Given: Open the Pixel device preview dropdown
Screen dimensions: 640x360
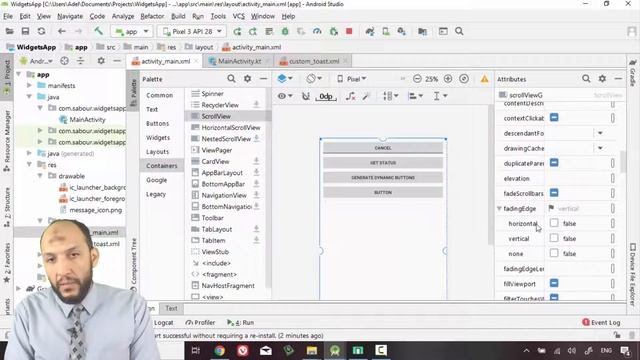Looking at the screenshot, I should [351, 79].
